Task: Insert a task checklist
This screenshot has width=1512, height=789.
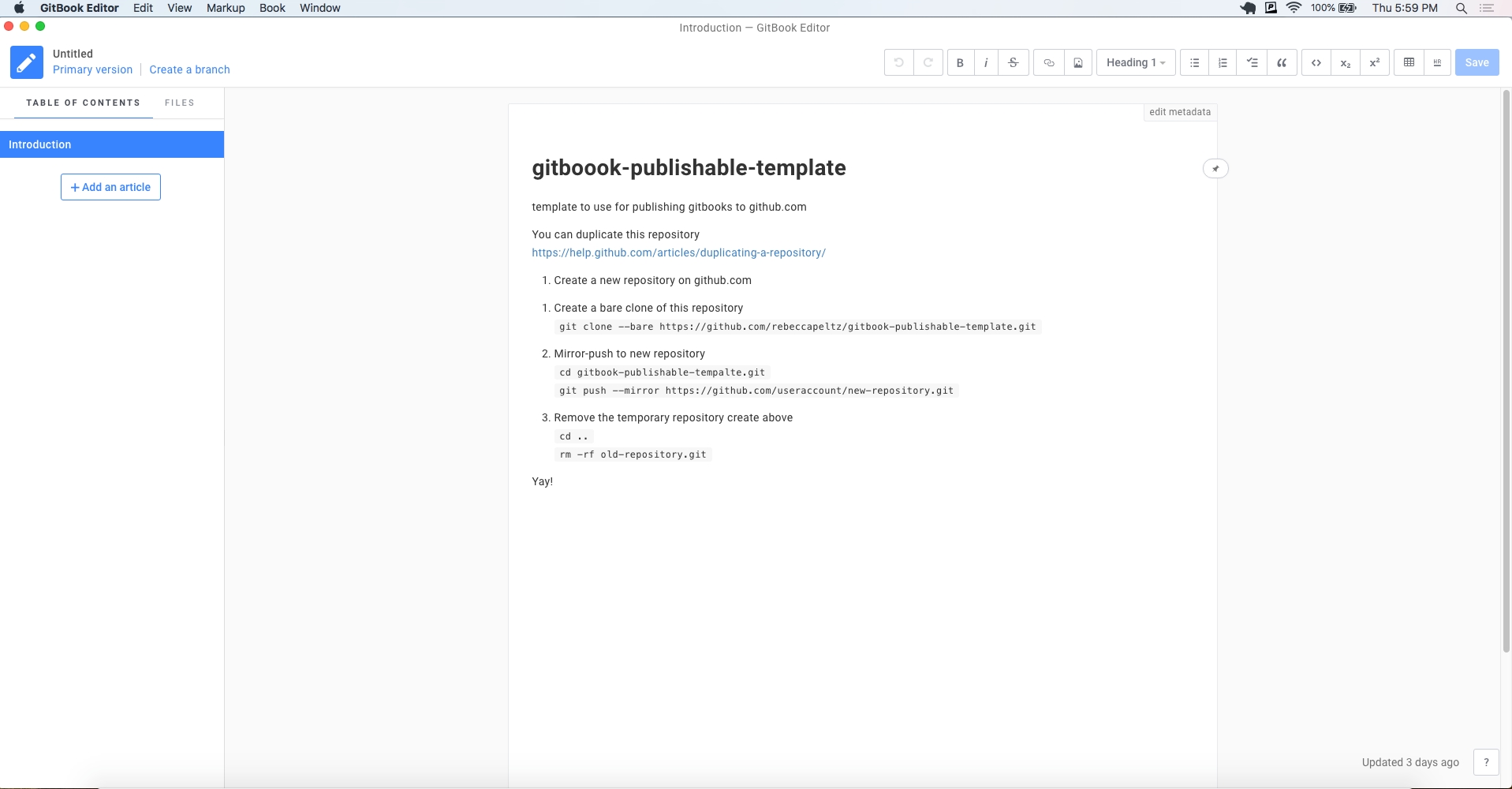Action: point(1252,63)
